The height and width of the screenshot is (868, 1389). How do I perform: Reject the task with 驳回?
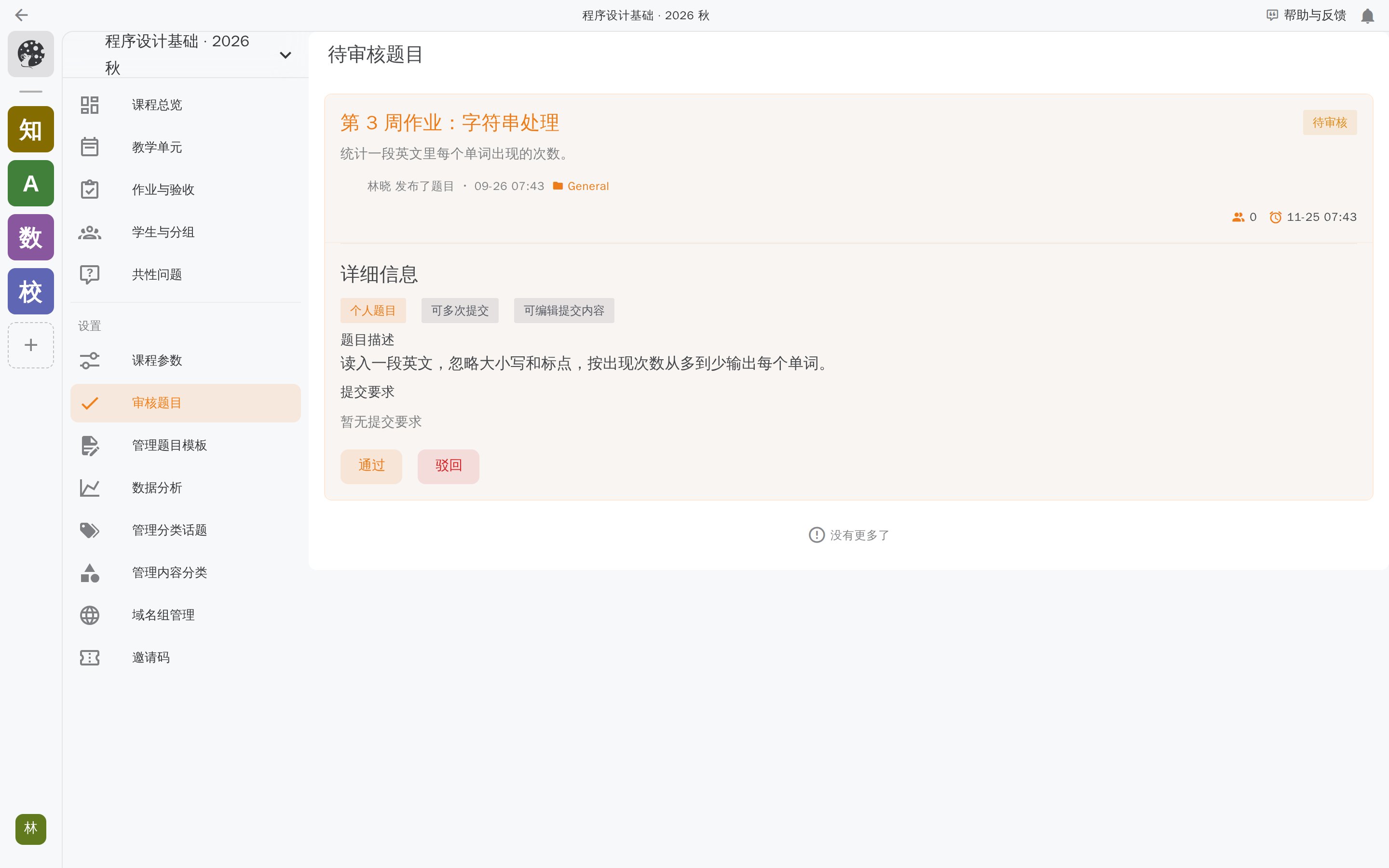[x=448, y=466]
